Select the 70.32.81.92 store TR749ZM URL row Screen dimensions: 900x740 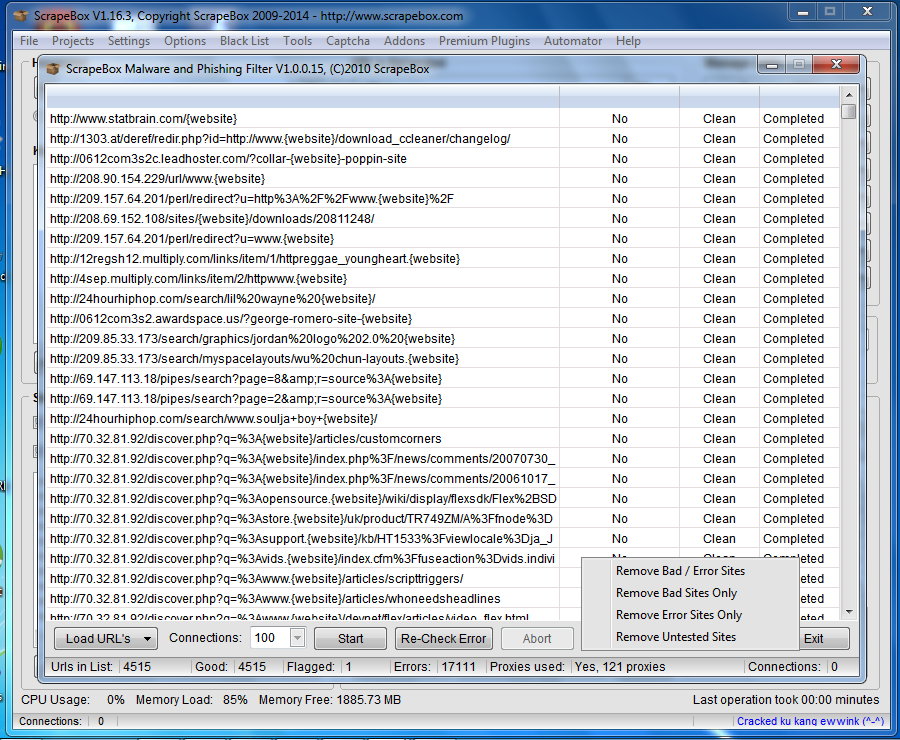443,518
